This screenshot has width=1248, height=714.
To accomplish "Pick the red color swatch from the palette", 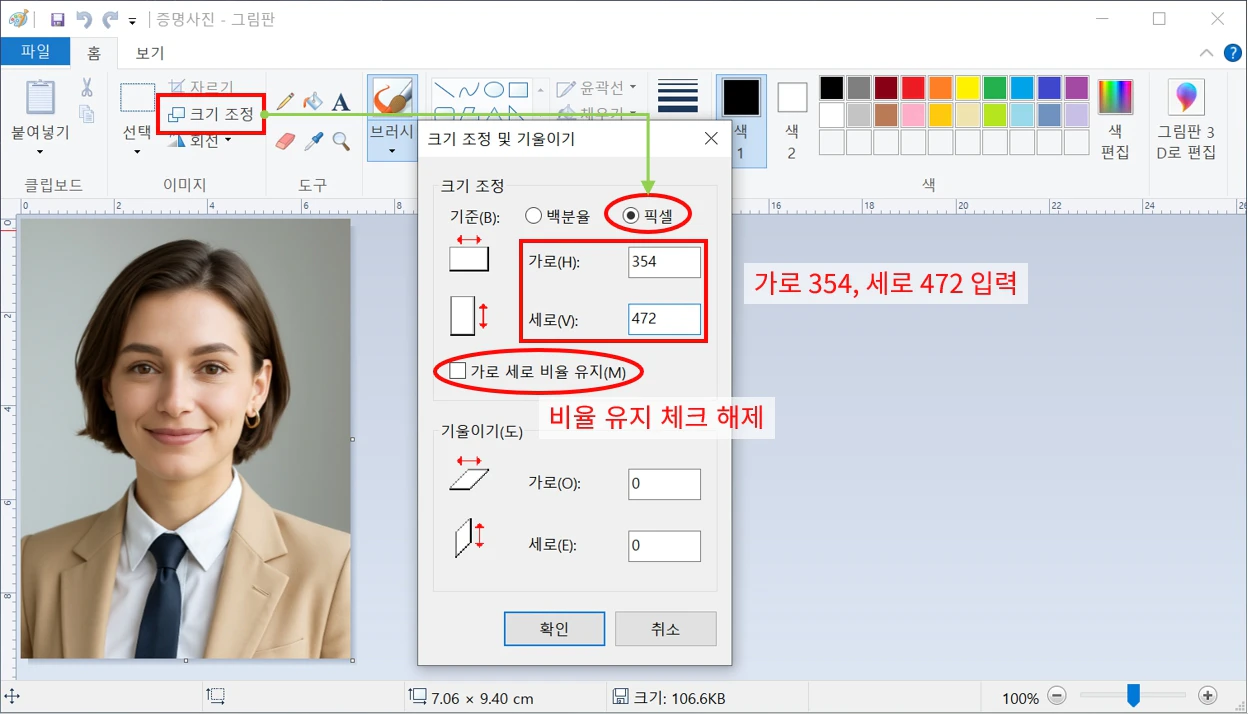I will coord(913,88).
